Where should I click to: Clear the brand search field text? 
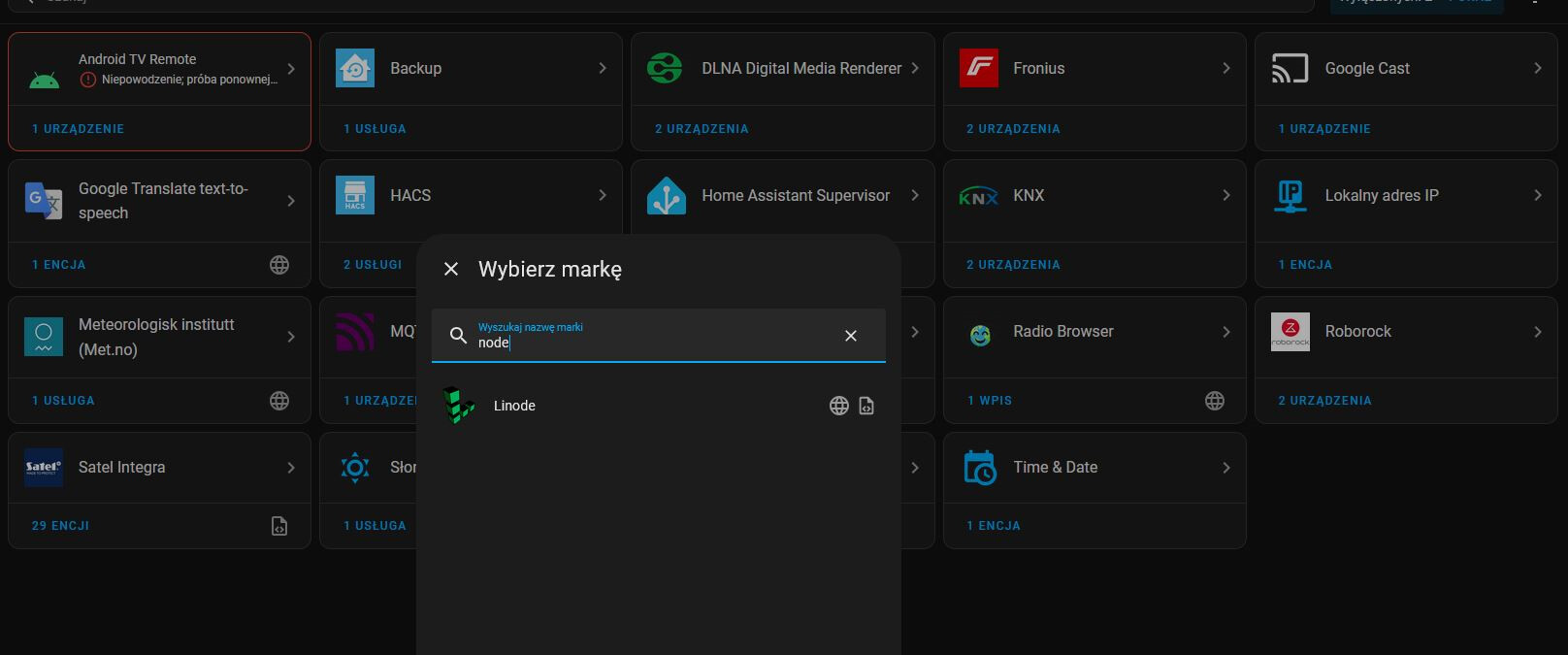(x=851, y=336)
